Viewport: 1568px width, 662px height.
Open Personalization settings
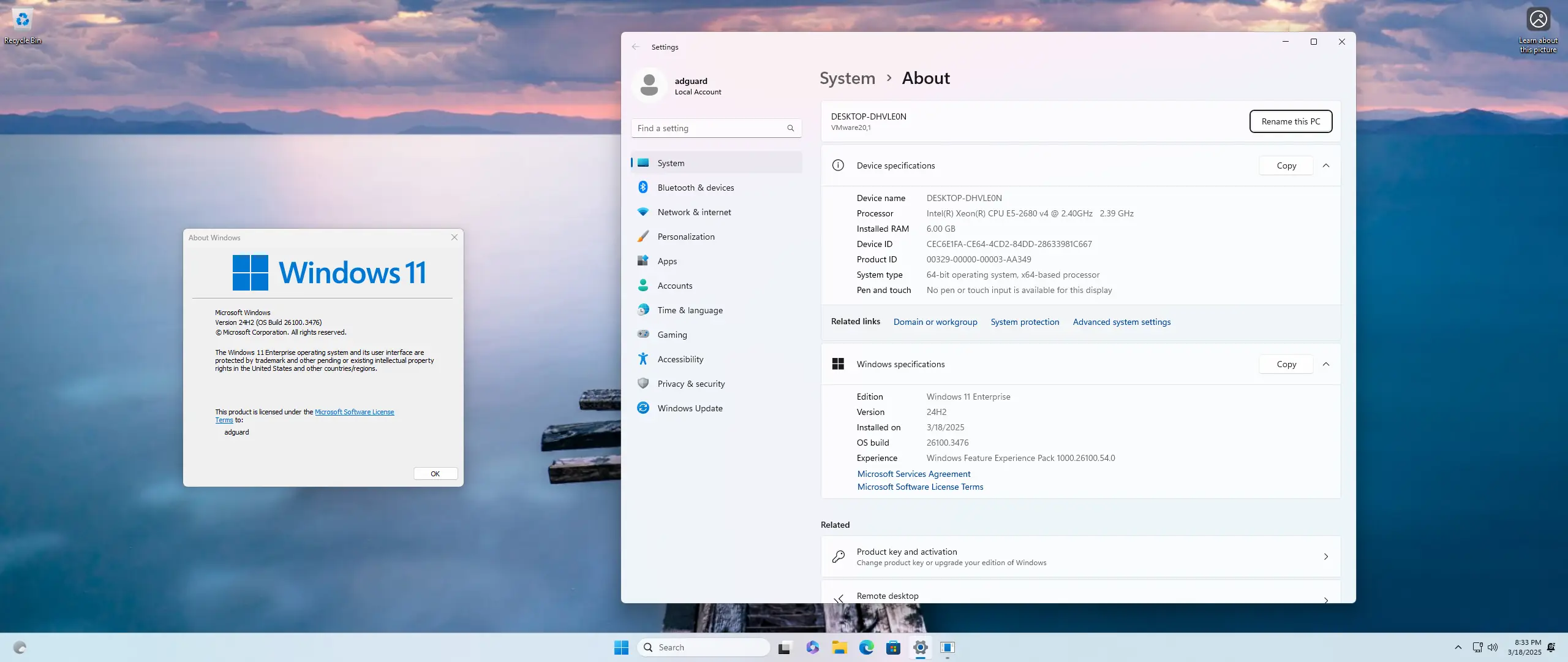click(685, 236)
